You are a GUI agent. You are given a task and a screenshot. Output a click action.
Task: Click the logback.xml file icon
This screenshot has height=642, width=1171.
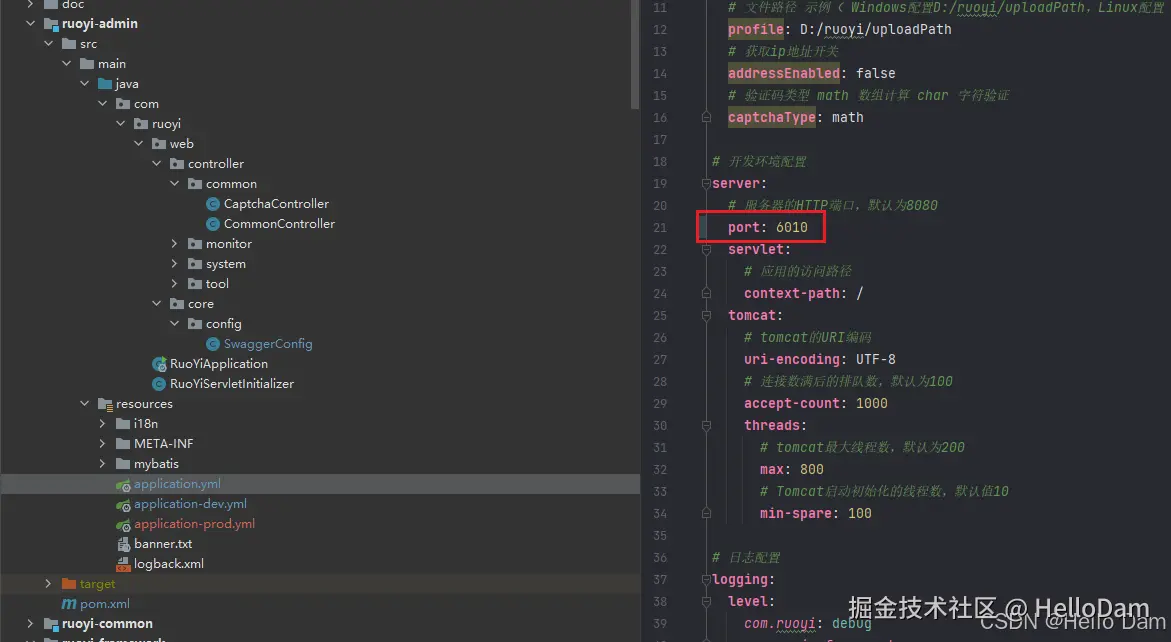coord(123,564)
